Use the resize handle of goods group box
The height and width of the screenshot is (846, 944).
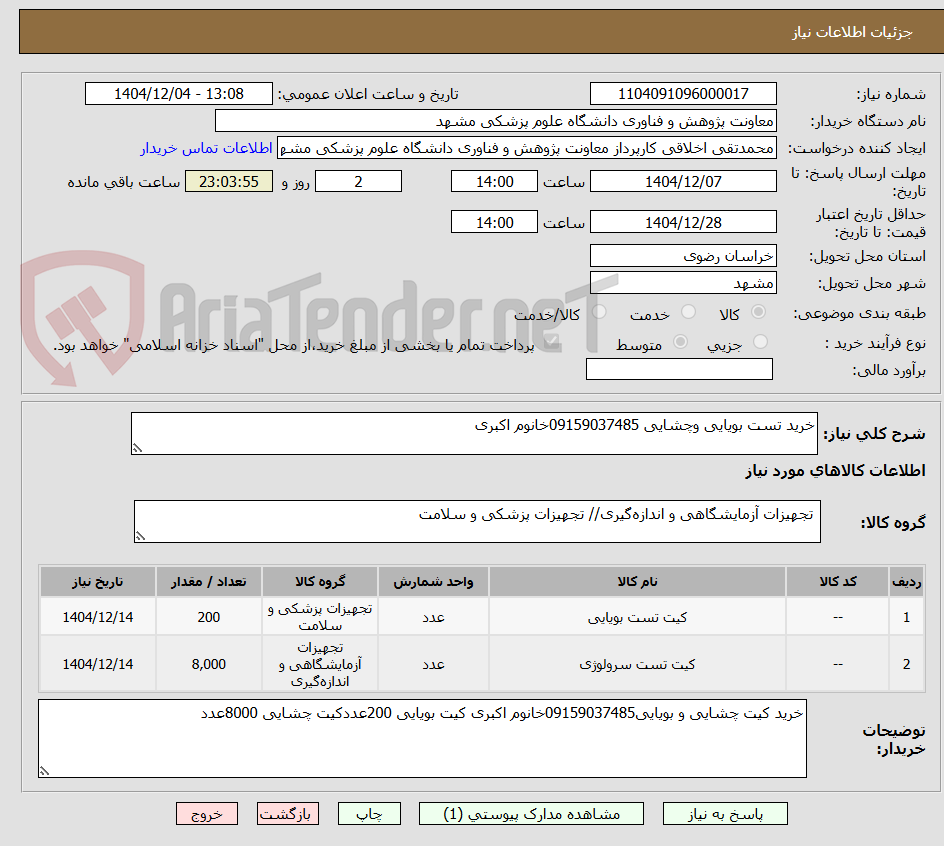[140, 536]
